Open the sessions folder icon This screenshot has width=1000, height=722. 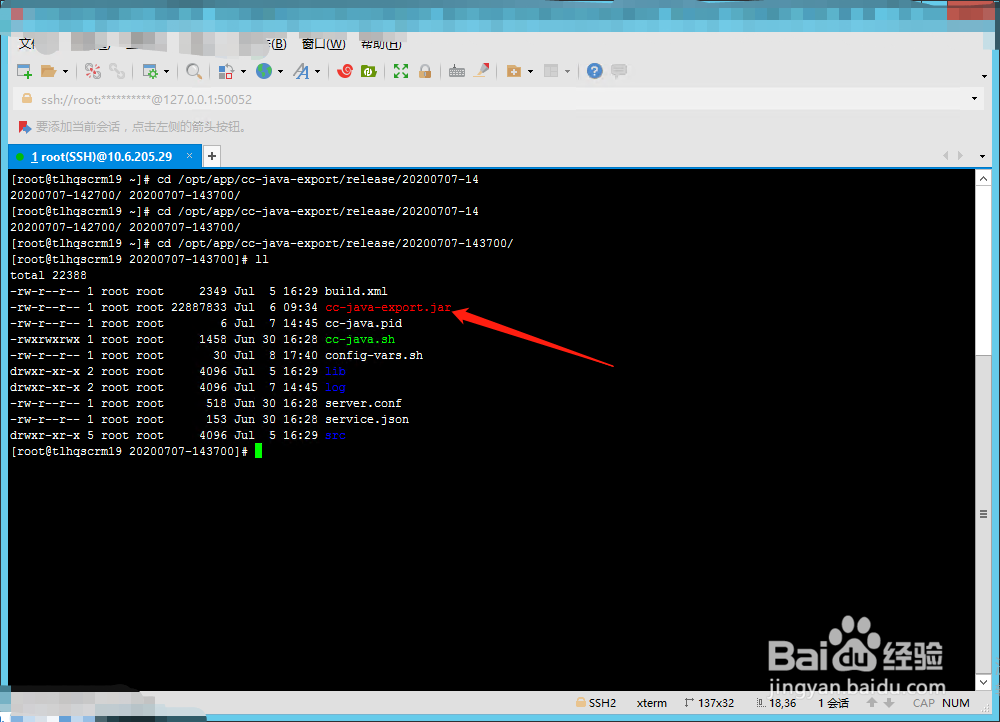coord(48,71)
